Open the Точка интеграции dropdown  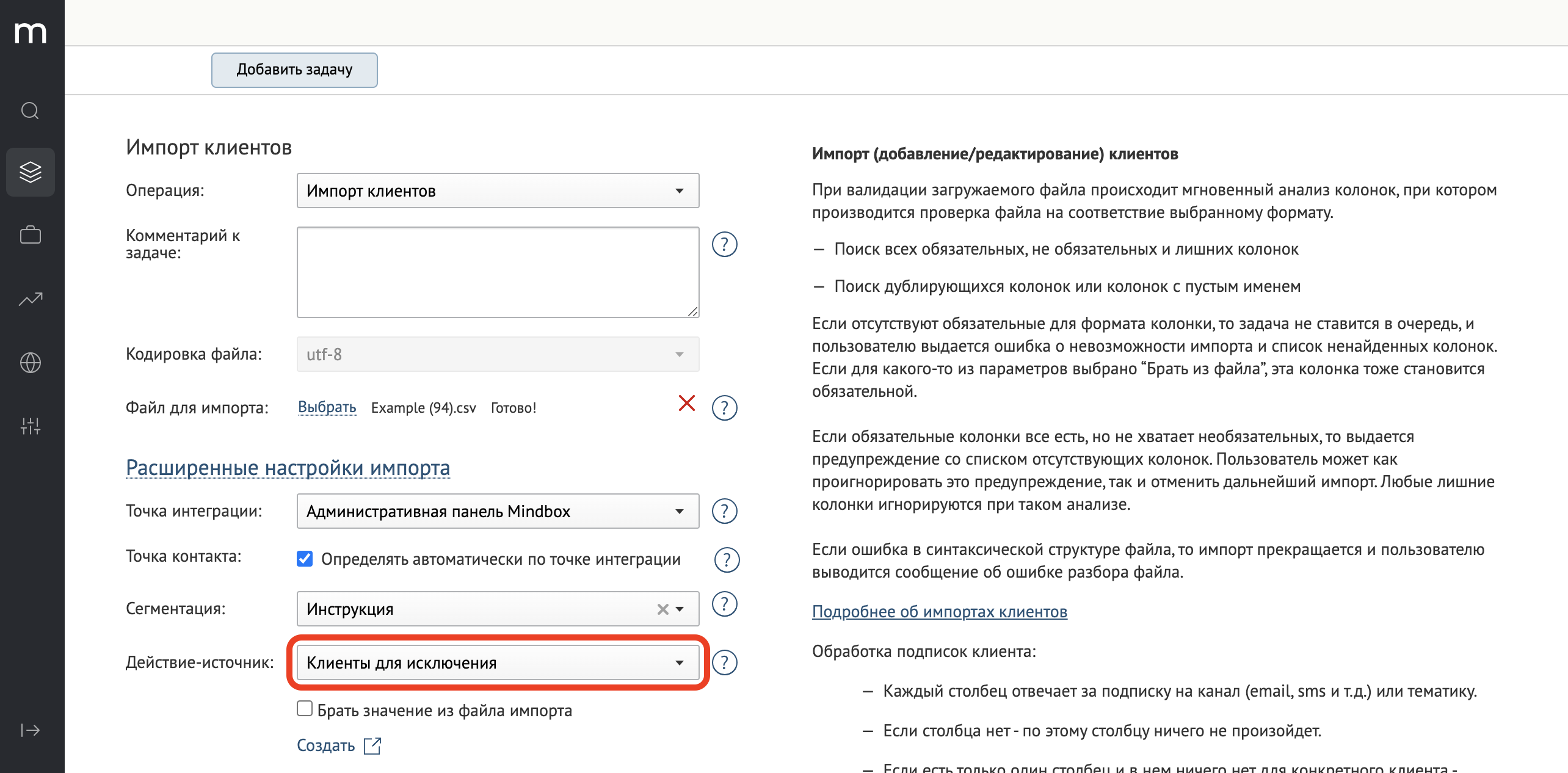click(498, 511)
